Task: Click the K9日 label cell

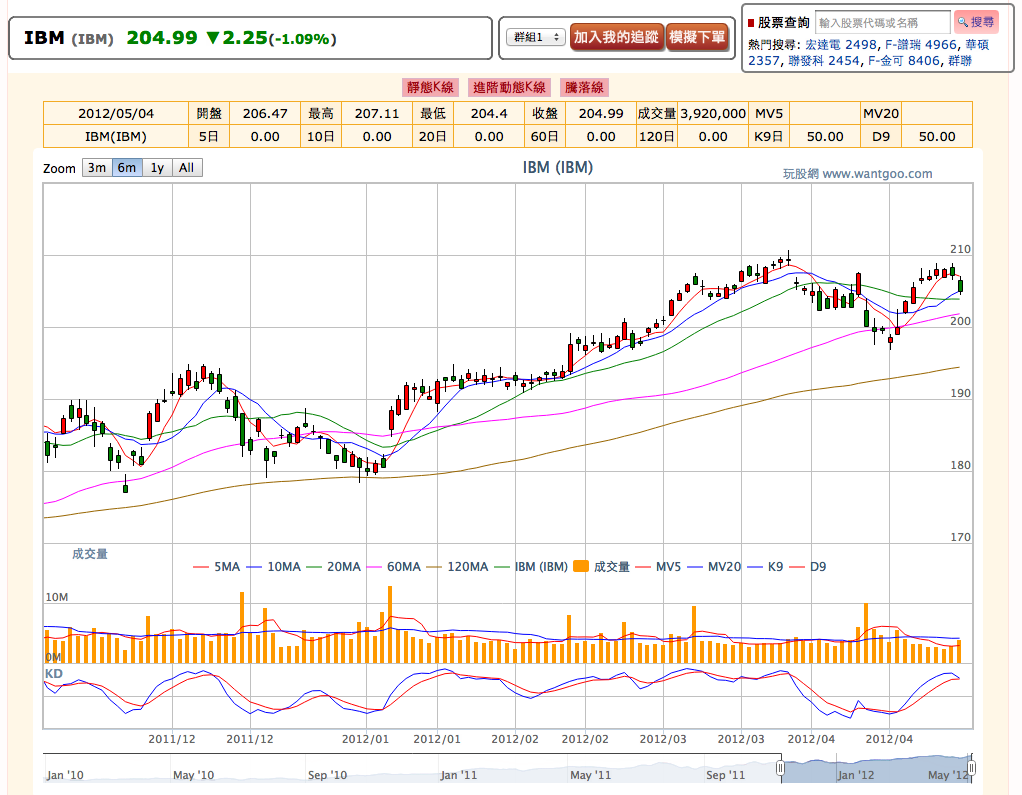Action: 769,137
